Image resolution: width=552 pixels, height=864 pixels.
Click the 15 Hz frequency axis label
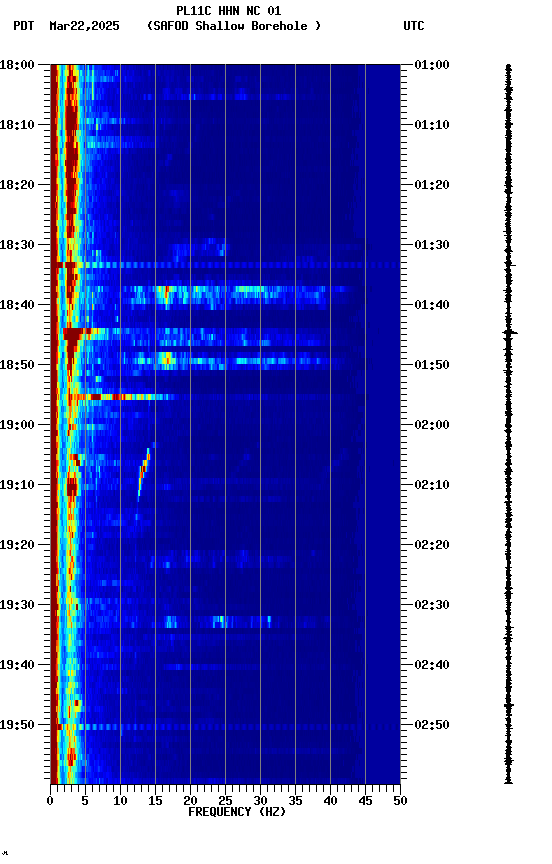pyautogui.click(x=155, y=801)
